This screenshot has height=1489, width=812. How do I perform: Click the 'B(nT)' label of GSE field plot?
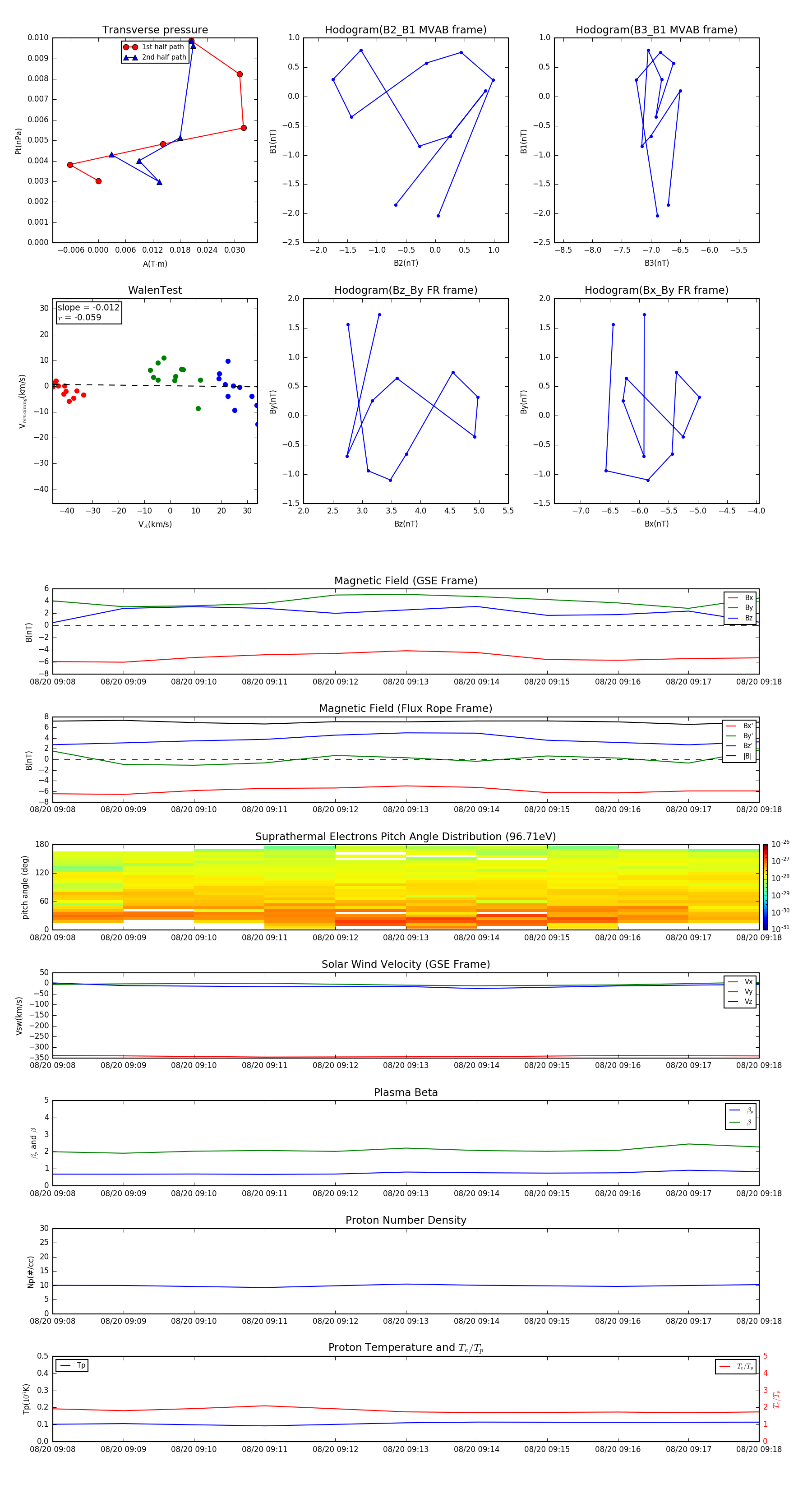tap(29, 632)
